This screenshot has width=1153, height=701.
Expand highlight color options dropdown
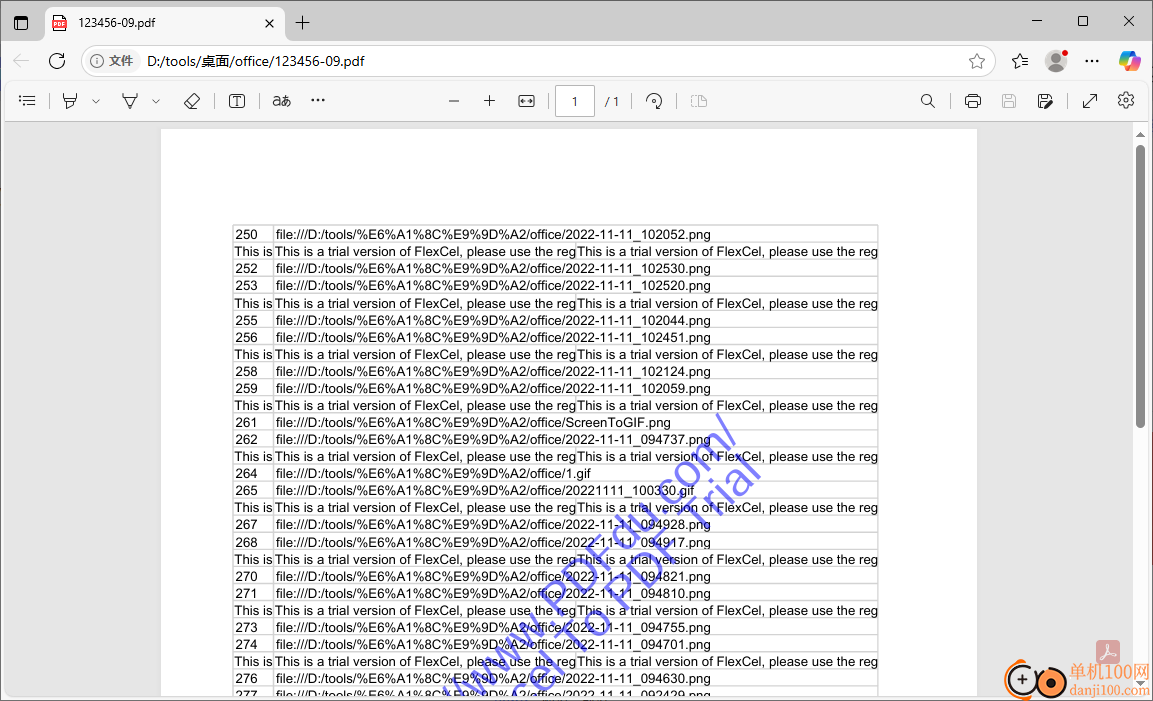pos(96,102)
